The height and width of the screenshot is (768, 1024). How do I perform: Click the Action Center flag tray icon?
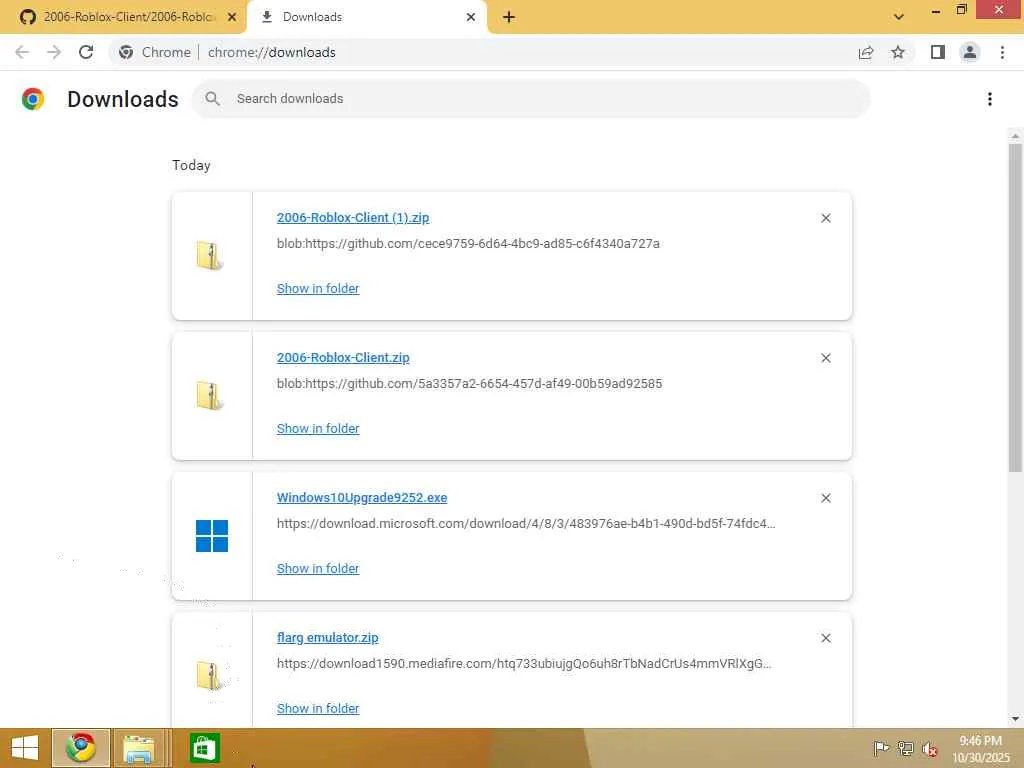881,748
